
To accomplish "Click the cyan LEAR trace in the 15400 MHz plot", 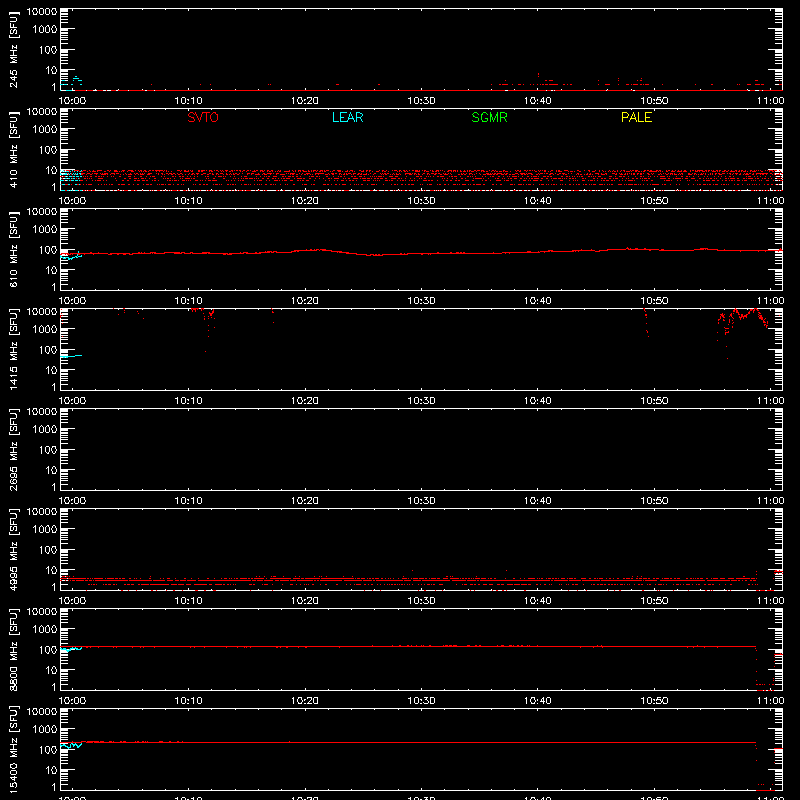I will point(71,746).
